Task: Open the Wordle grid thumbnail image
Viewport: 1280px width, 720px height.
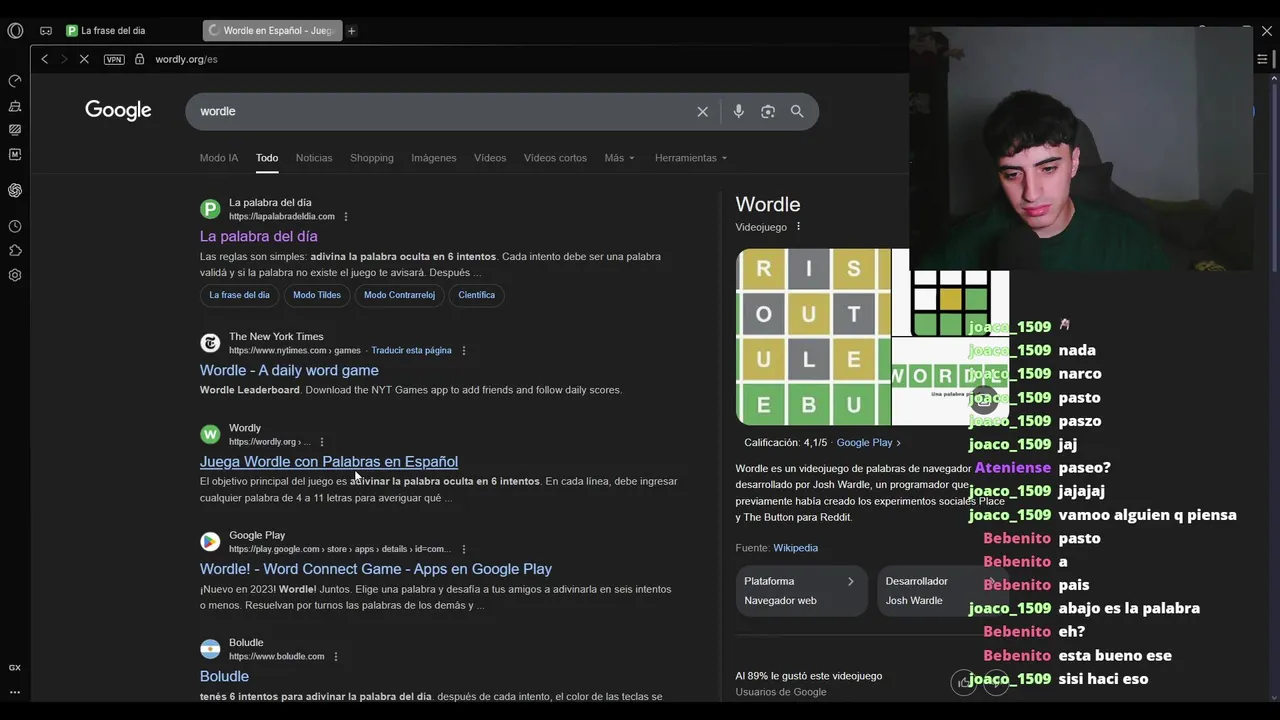Action: click(813, 337)
